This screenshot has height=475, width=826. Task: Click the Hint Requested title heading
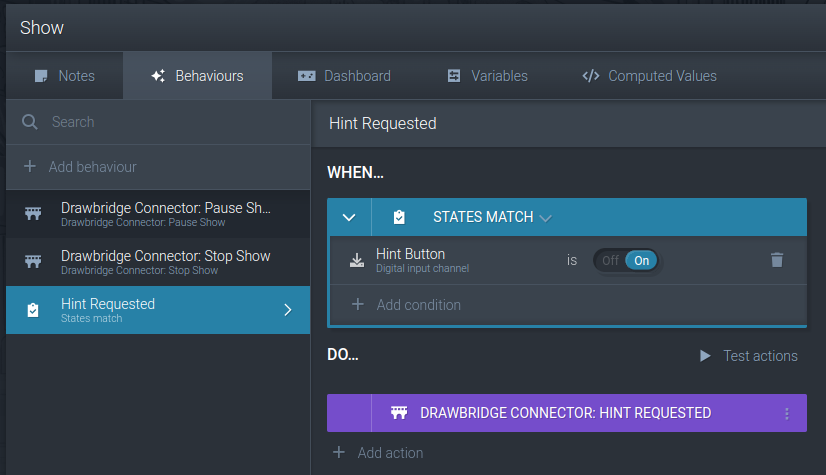point(382,124)
